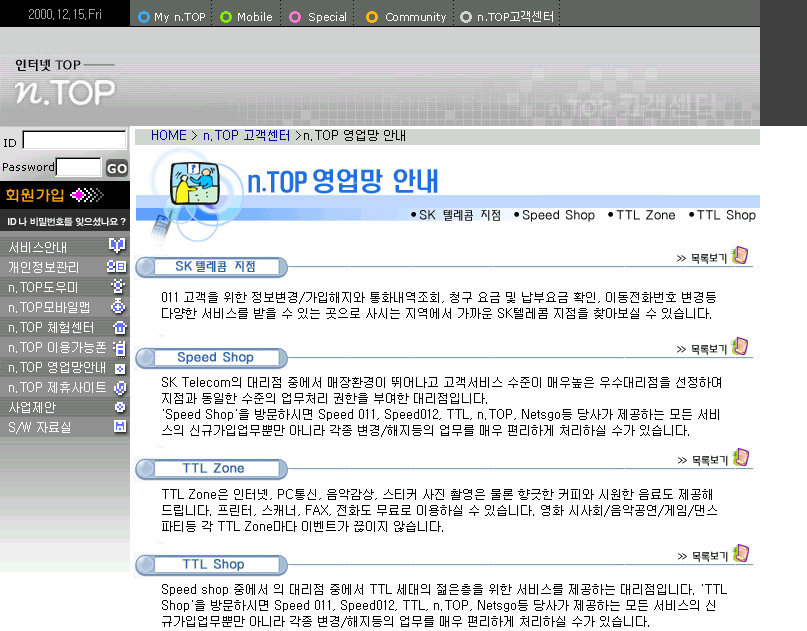807x631 pixels.
Task: Open n.TOP도우미 in sidebar
Action: click(x=43, y=287)
